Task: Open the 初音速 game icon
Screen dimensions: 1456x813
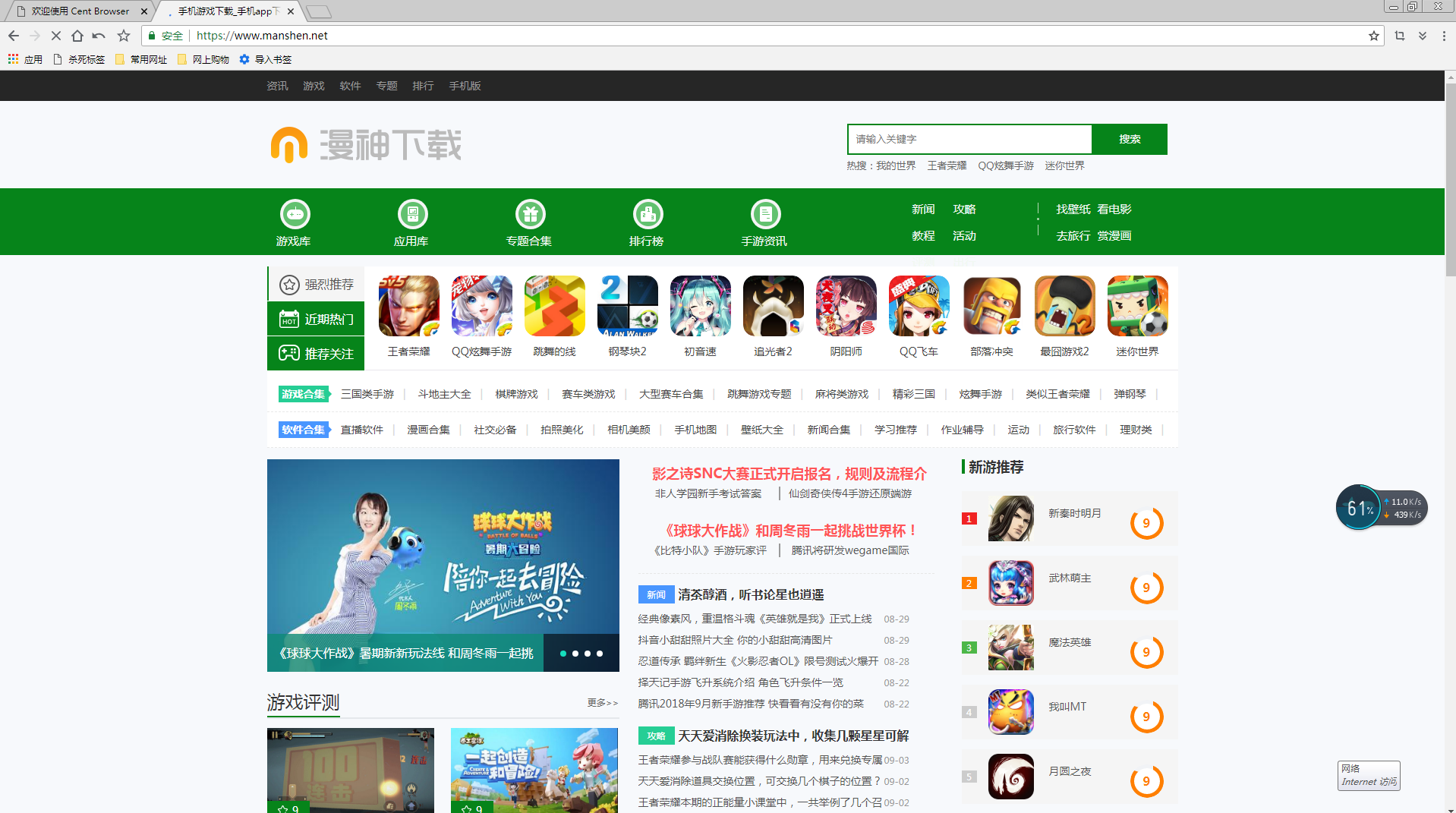Action: (701, 306)
